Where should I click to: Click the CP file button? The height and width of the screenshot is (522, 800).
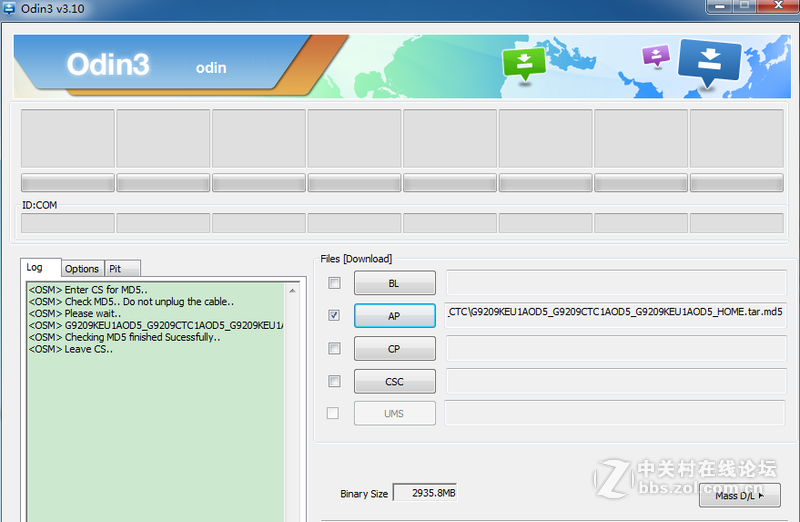pos(395,349)
